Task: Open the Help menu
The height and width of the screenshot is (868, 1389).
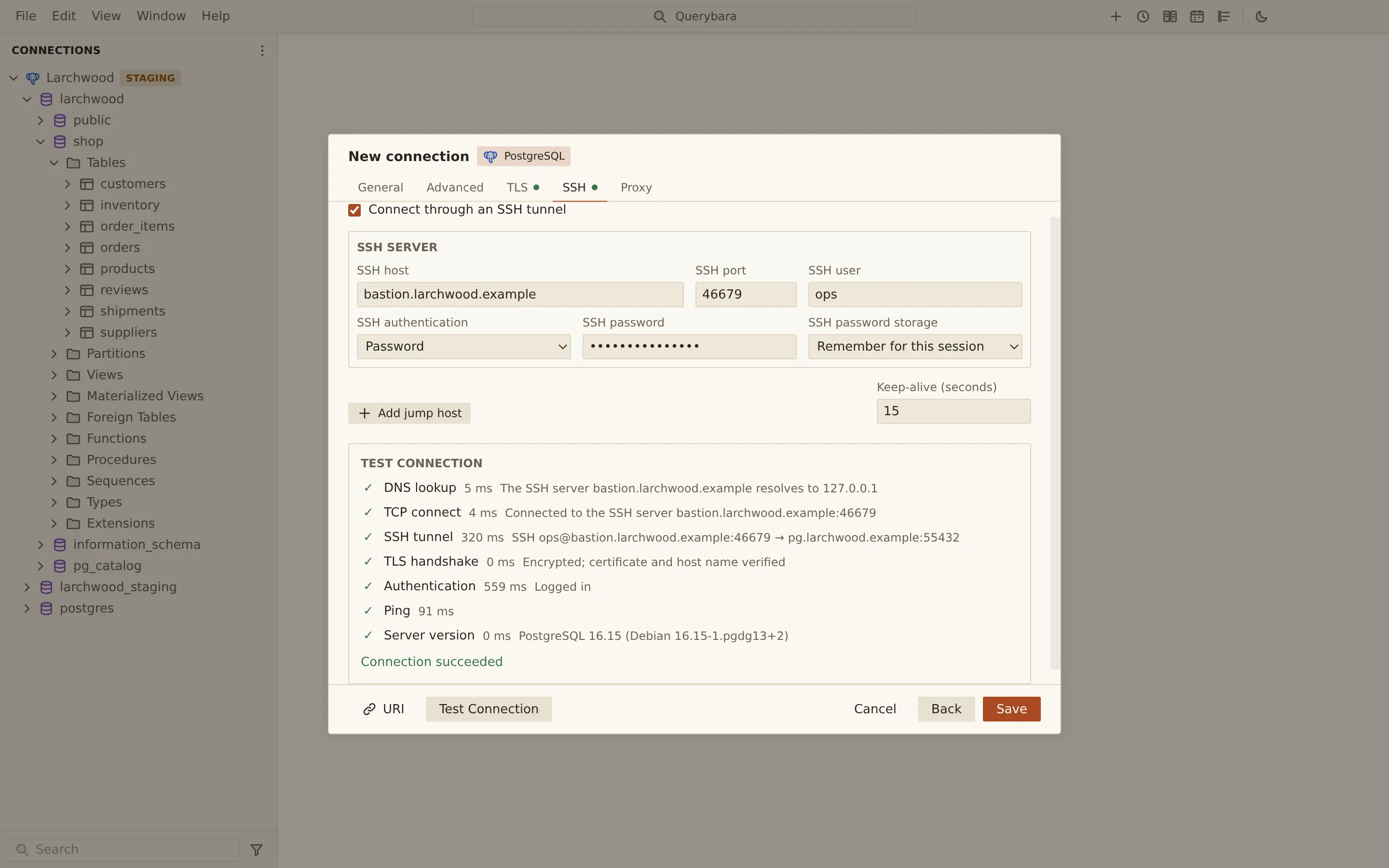Action: 216,16
